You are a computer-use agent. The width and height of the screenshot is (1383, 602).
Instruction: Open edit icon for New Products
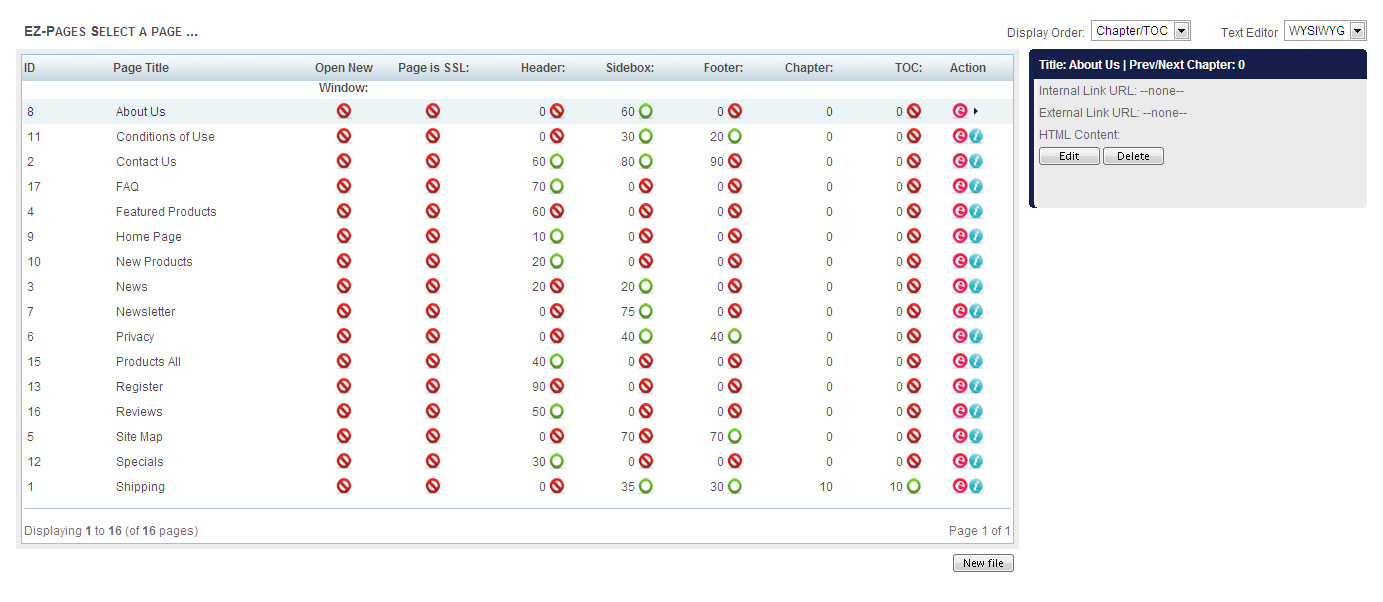[960, 261]
